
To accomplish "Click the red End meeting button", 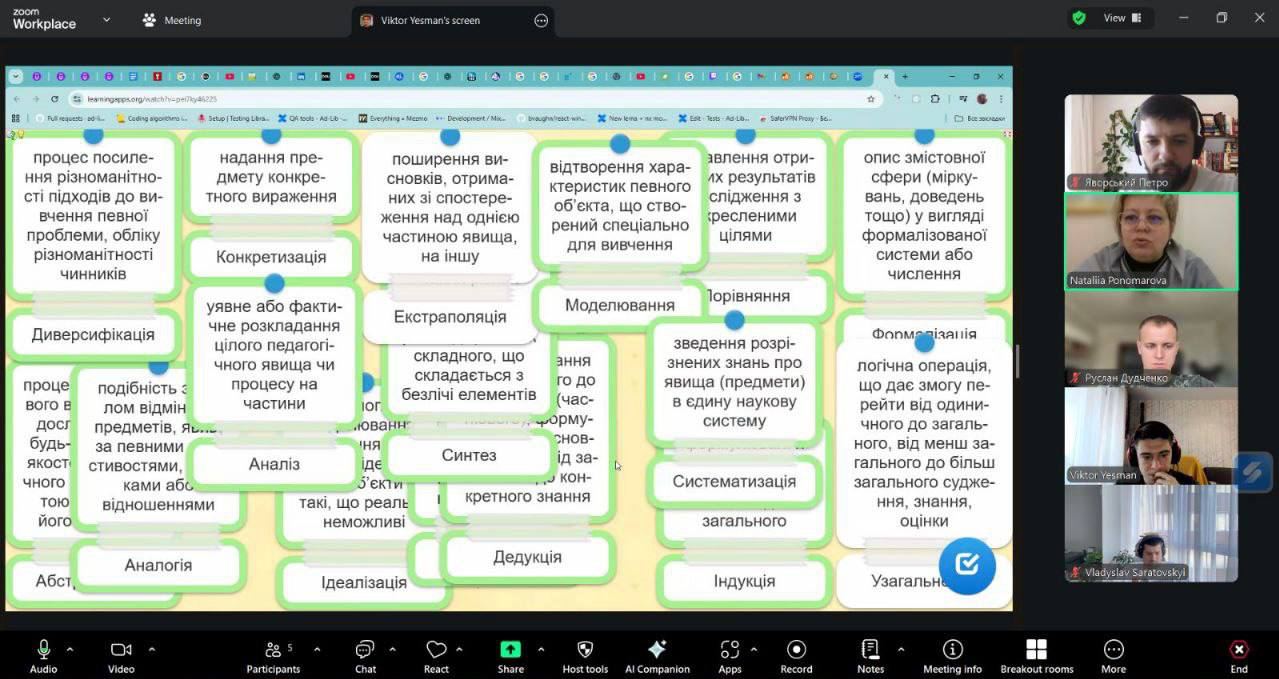I will click(x=1239, y=656).
